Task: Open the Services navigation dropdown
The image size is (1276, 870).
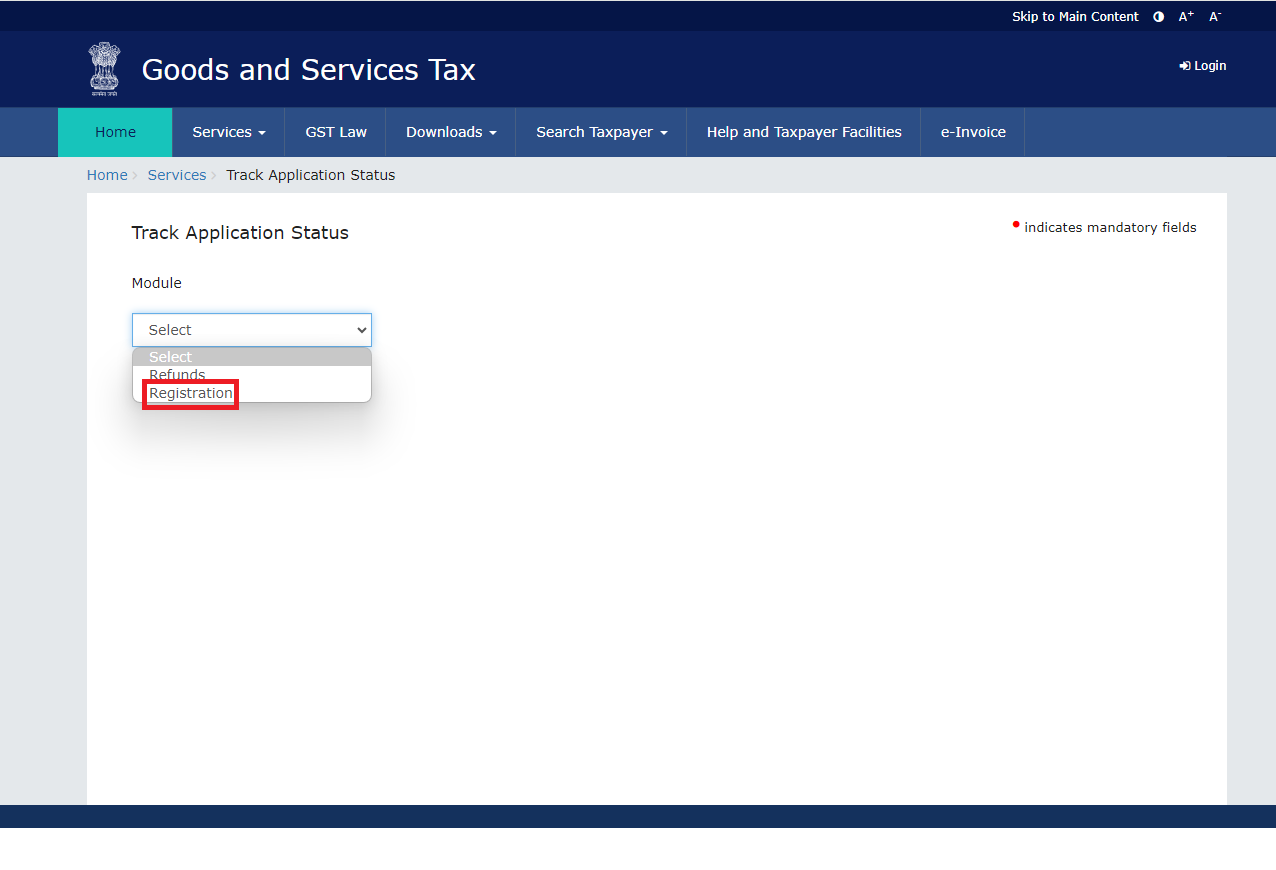Action: (x=227, y=131)
